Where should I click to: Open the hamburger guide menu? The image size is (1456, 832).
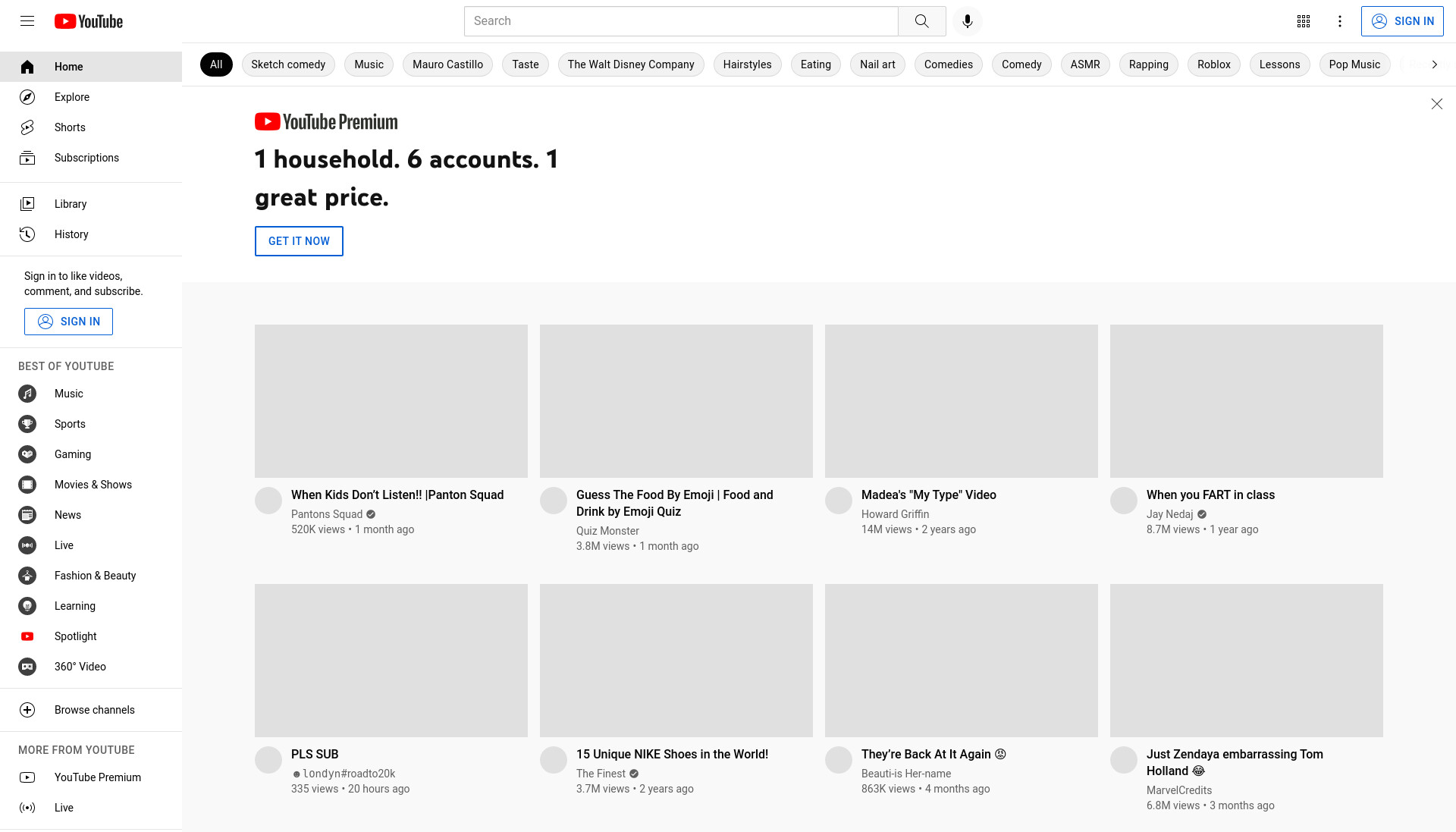point(27,21)
